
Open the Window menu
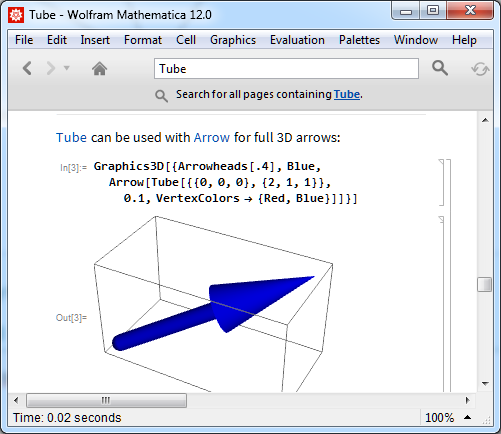coord(416,40)
